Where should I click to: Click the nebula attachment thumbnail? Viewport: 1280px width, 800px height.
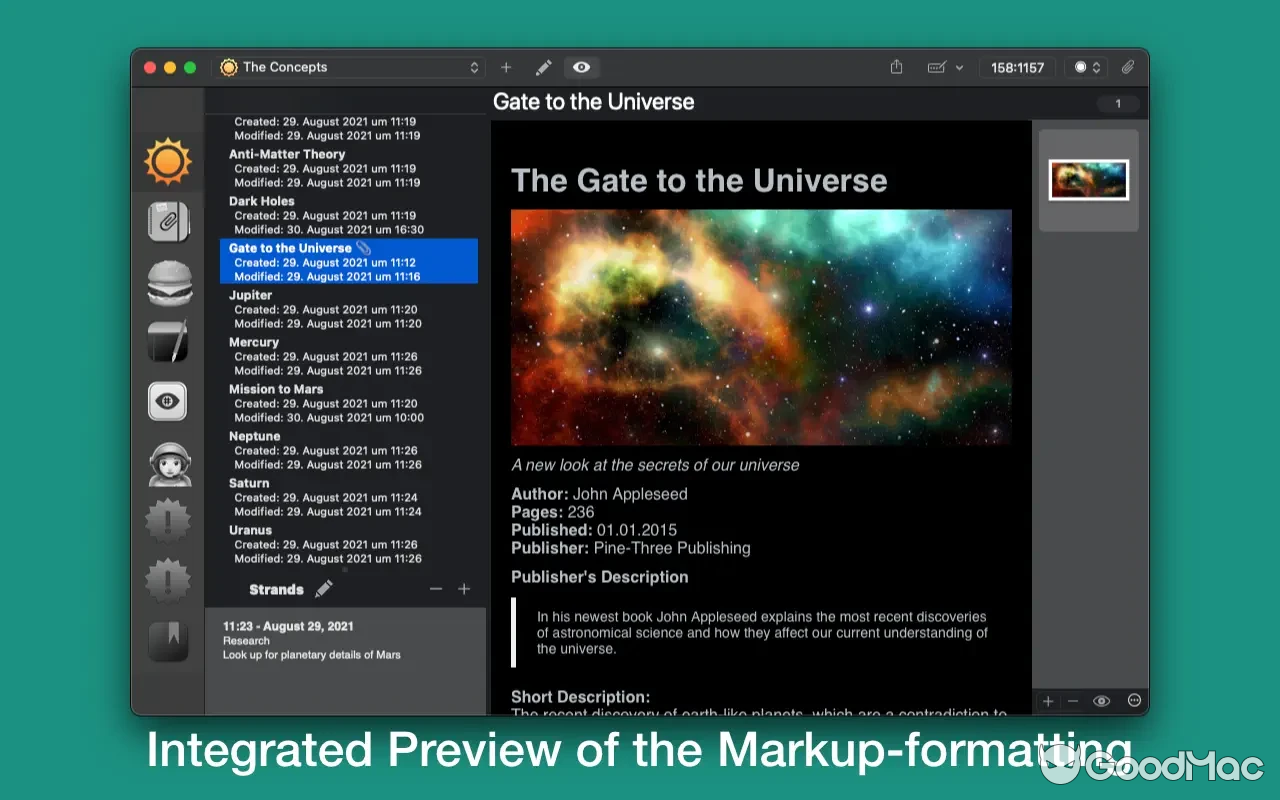pyautogui.click(x=1088, y=180)
